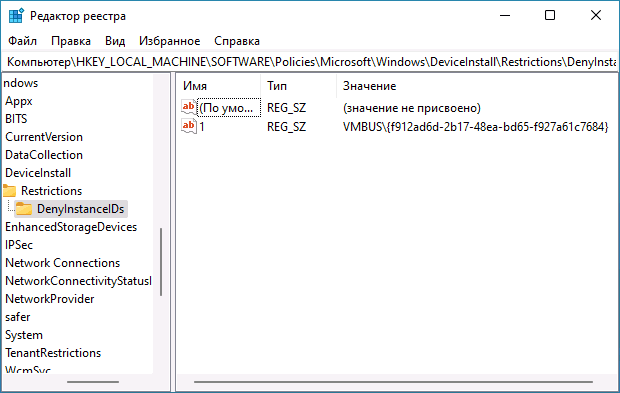Click the values pane horizontal scrollbar thumb

[393, 382]
